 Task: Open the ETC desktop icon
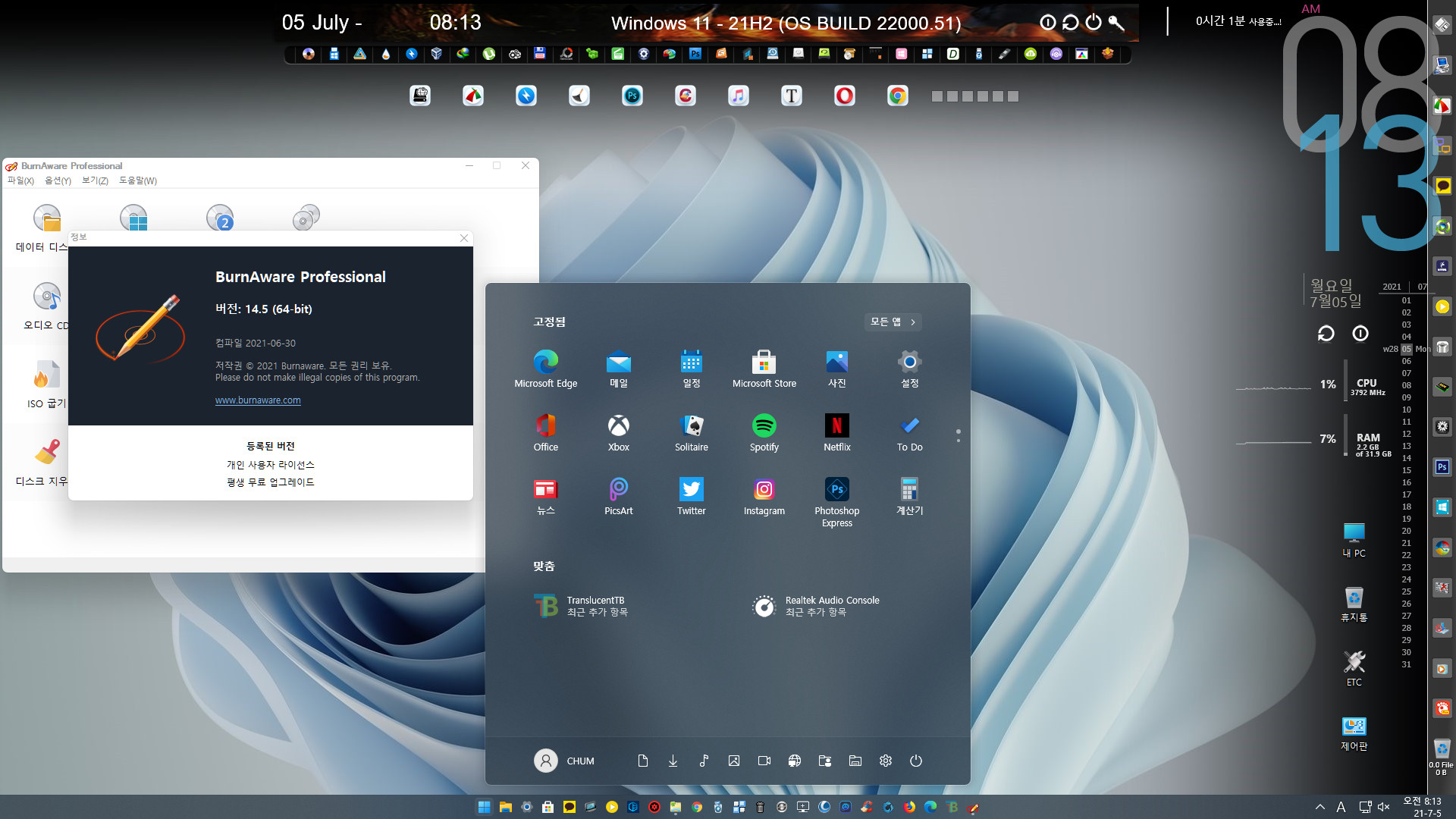pyautogui.click(x=1354, y=668)
